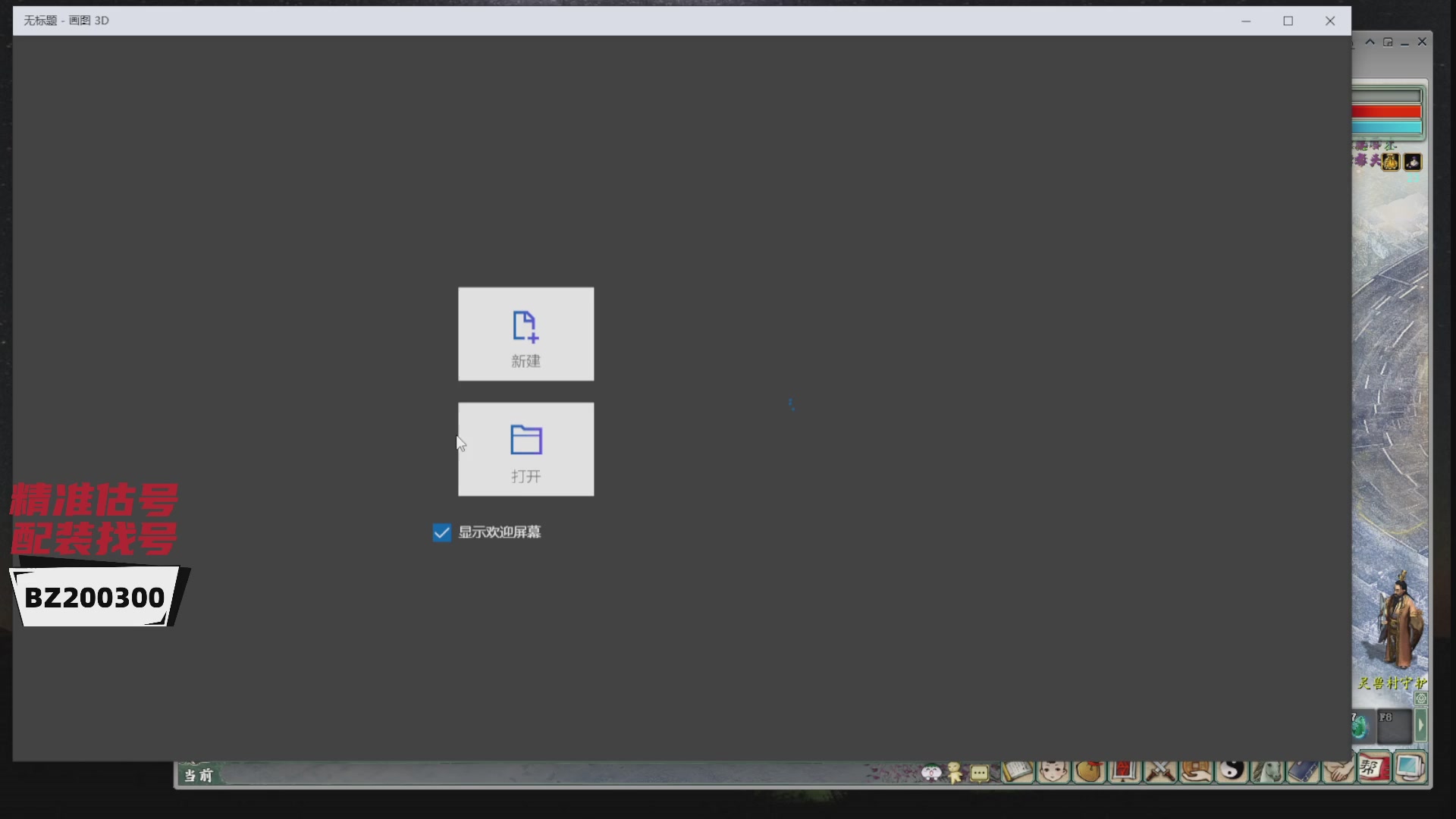Click the empty F8 skill slot
This screenshot has height=819, width=1456.
[1394, 727]
